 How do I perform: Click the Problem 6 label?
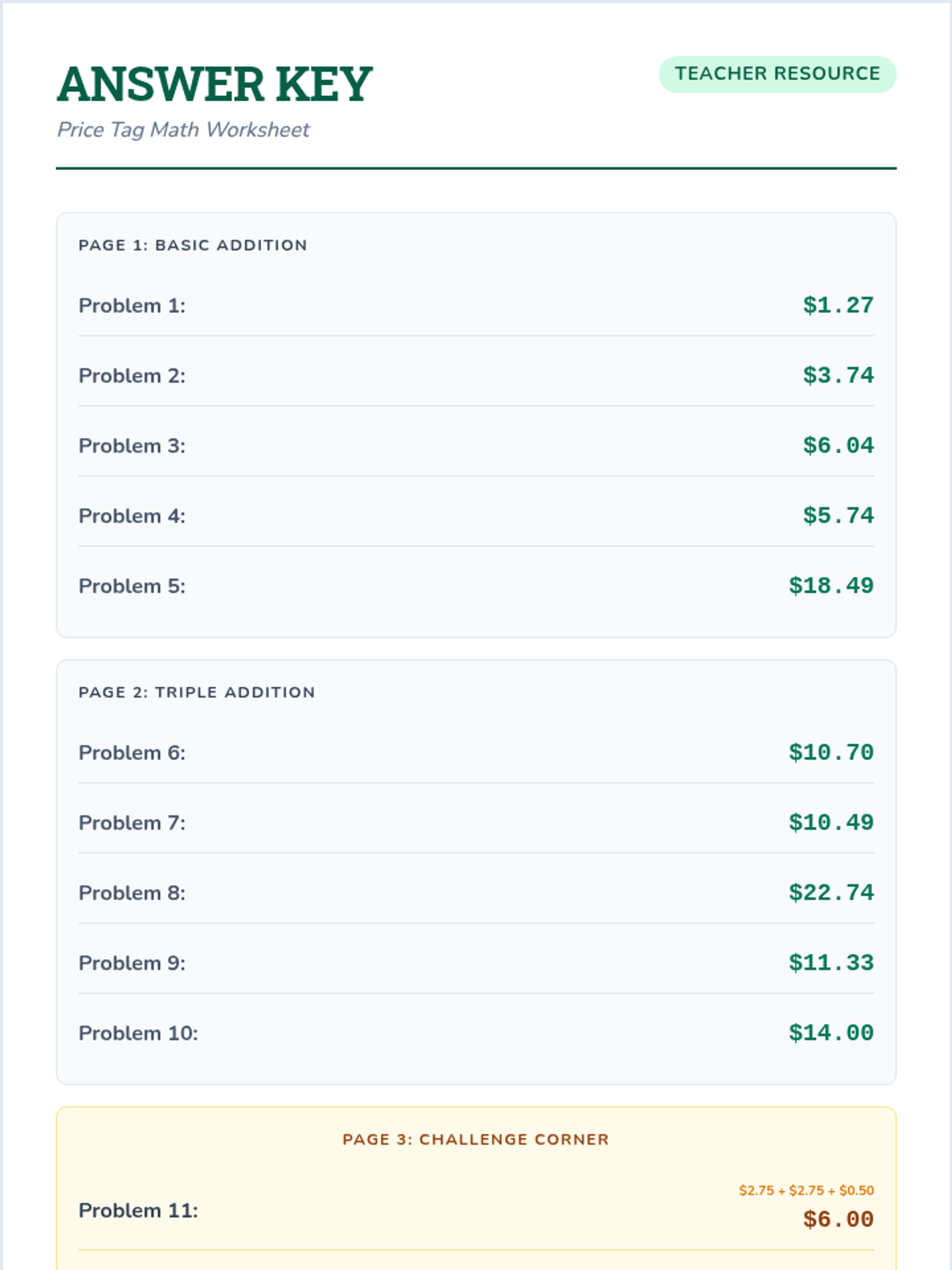(132, 752)
